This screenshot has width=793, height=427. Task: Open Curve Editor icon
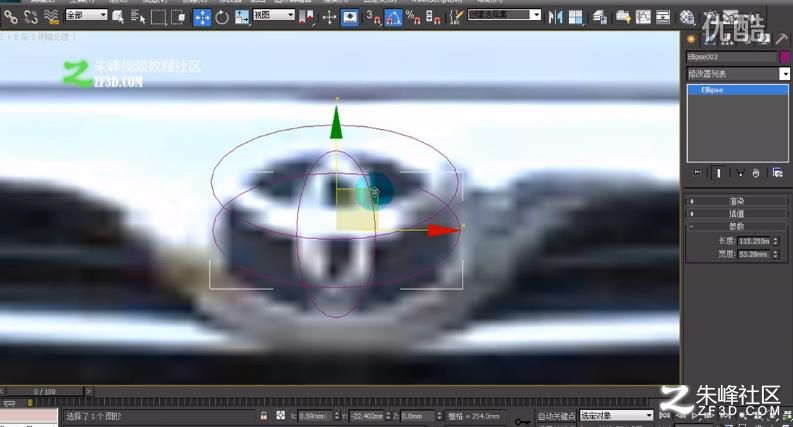[643, 17]
